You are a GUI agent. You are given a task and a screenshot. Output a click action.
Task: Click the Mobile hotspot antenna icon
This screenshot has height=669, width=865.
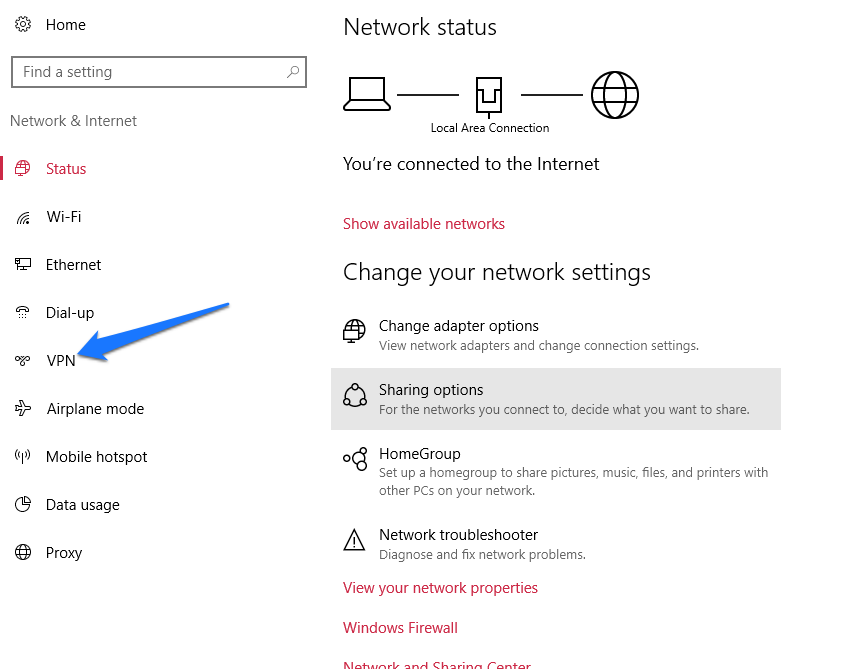pos(23,456)
